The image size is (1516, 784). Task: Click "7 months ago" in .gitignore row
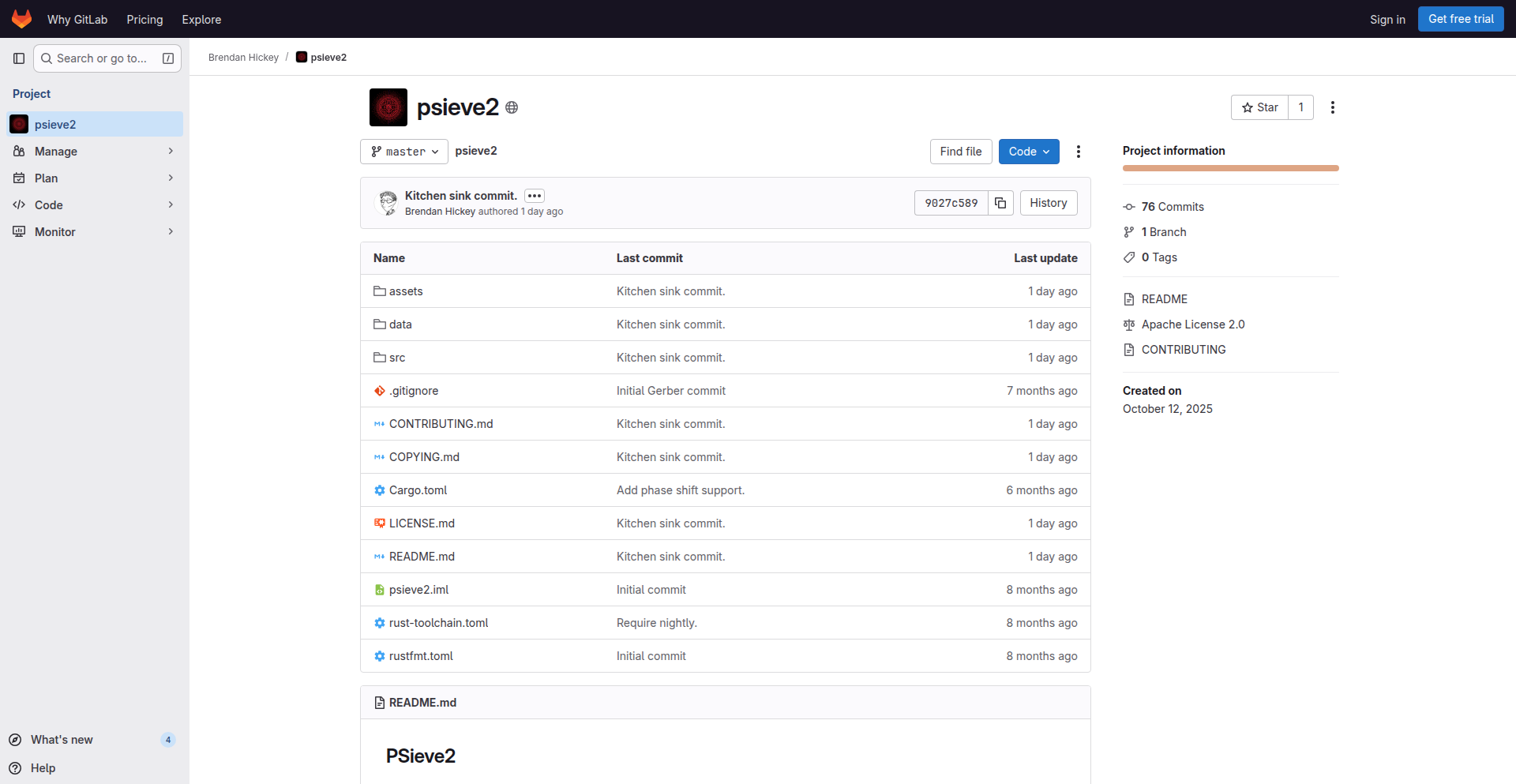(1042, 391)
